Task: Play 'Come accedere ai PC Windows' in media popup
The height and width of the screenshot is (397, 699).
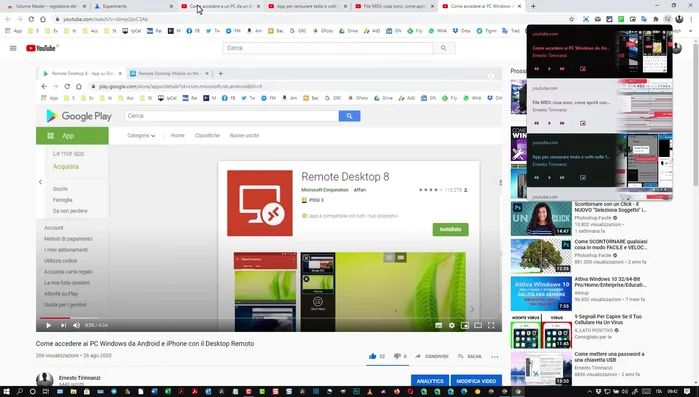Action: click(549, 69)
